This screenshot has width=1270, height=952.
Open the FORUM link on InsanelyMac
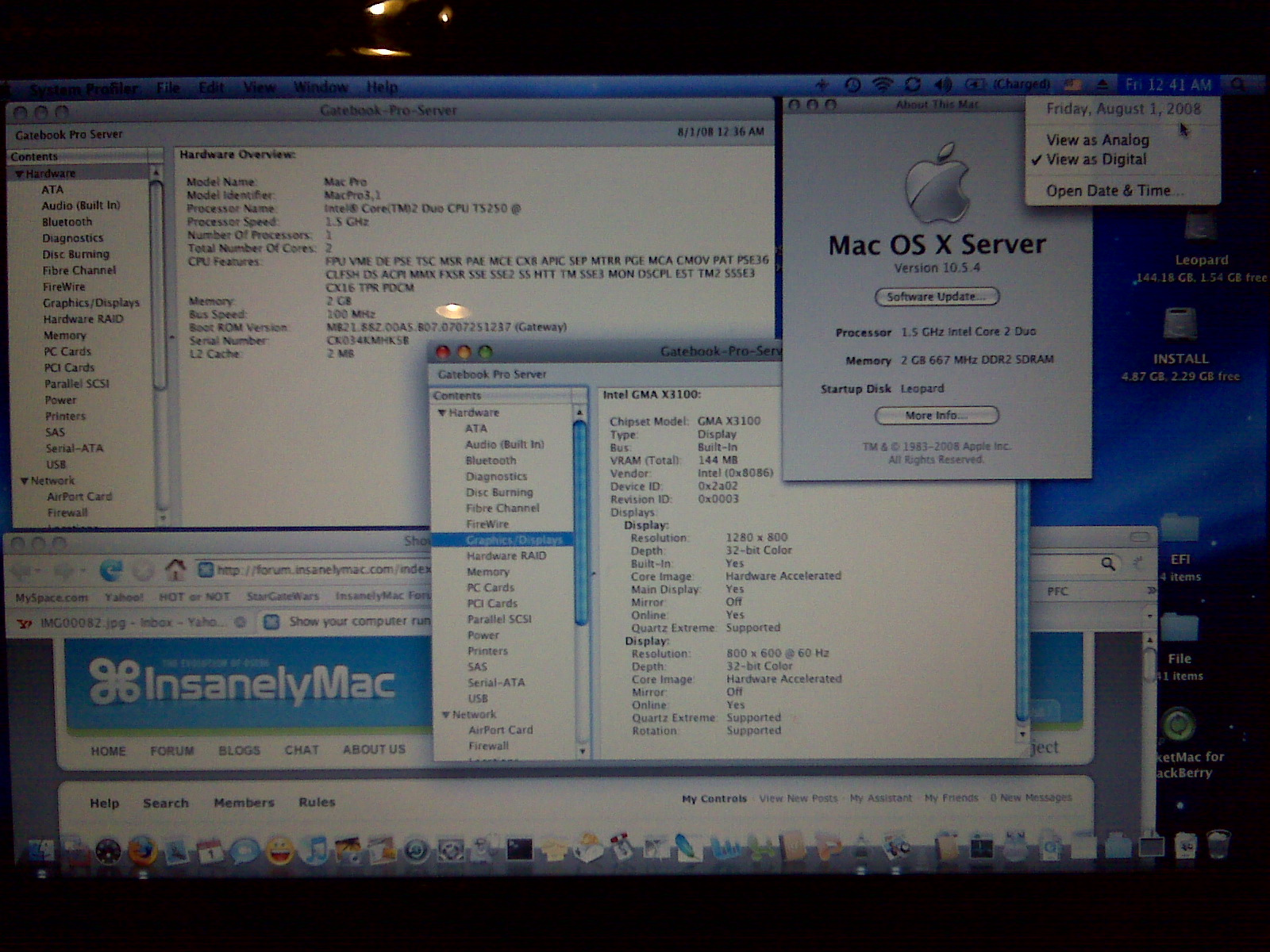click(172, 751)
